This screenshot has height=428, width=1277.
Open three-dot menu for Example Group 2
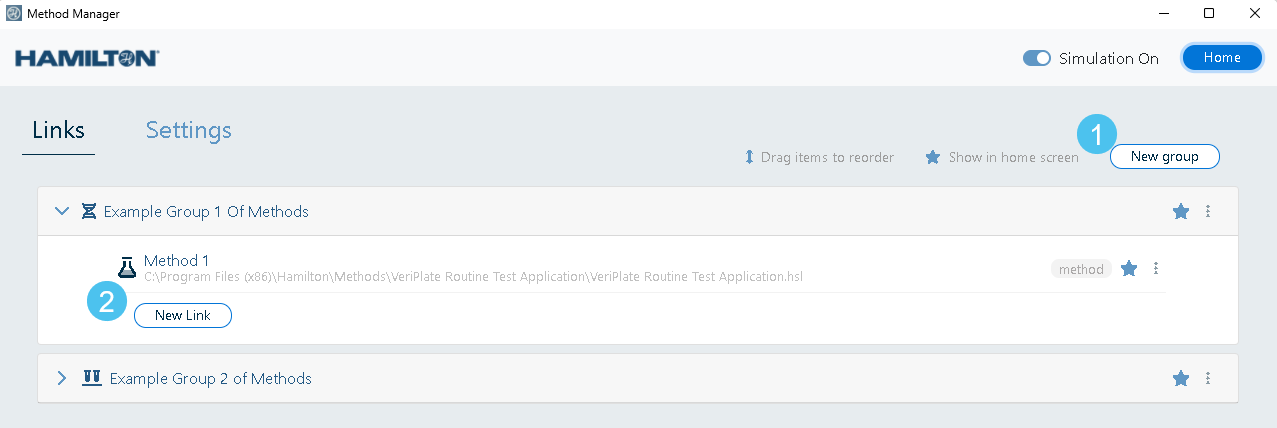click(x=1208, y=379)
